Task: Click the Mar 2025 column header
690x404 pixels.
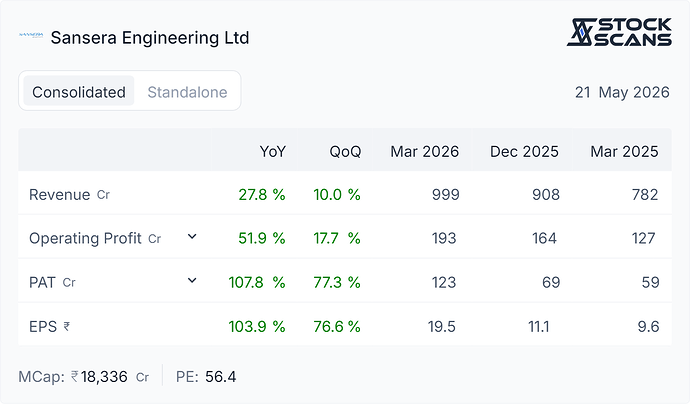Action: click(624, 151)
